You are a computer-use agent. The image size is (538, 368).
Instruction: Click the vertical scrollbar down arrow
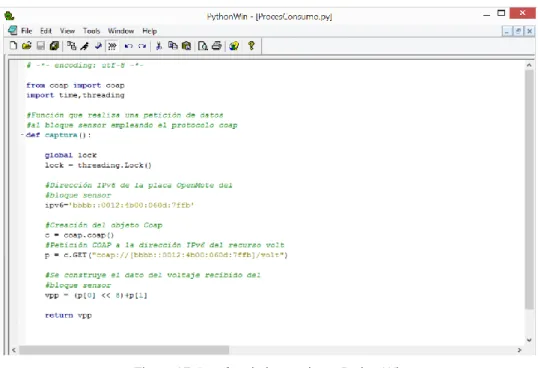click(x=529, y=340)
